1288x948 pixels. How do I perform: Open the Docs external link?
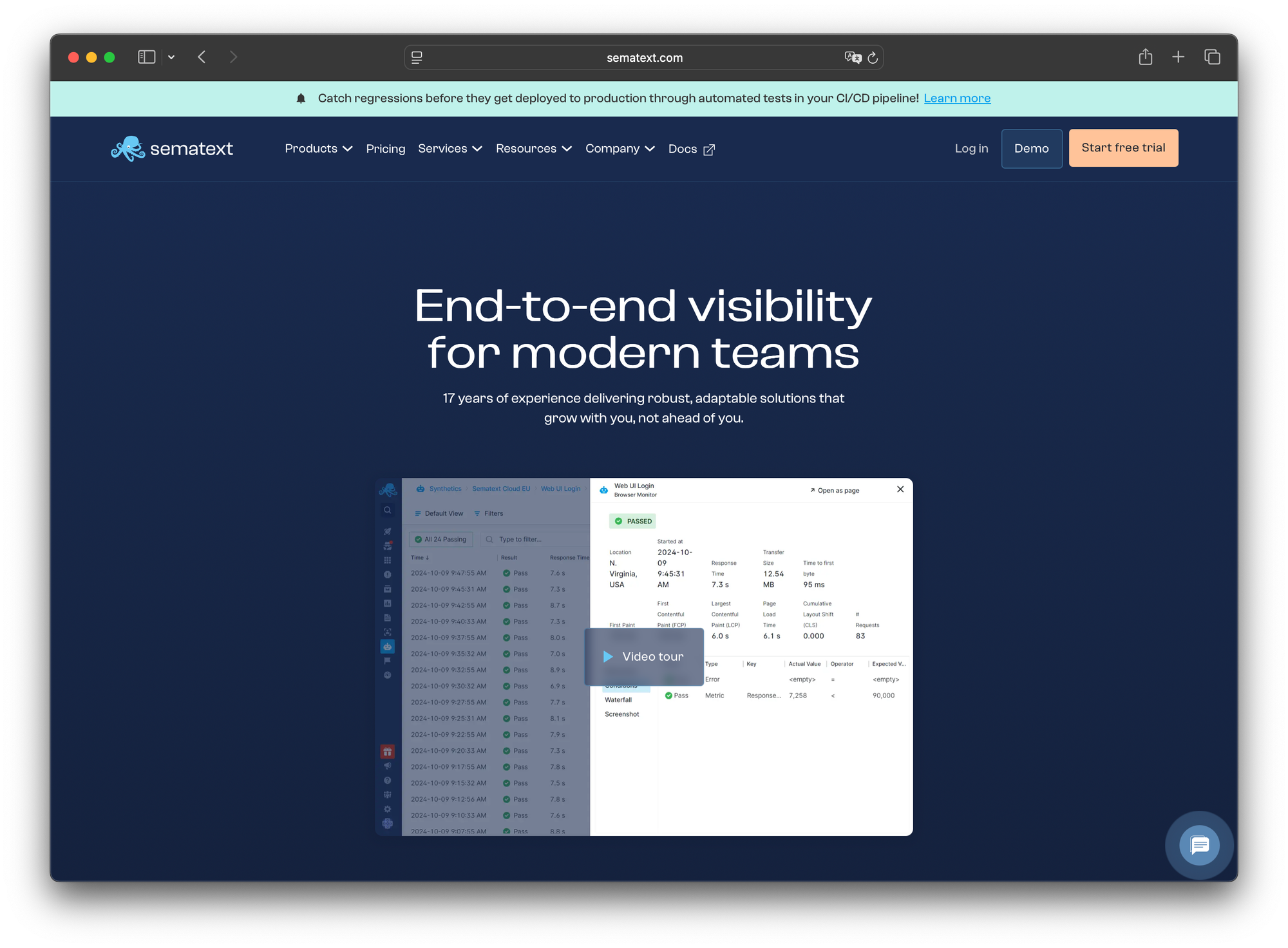click(x=692, y=149)
